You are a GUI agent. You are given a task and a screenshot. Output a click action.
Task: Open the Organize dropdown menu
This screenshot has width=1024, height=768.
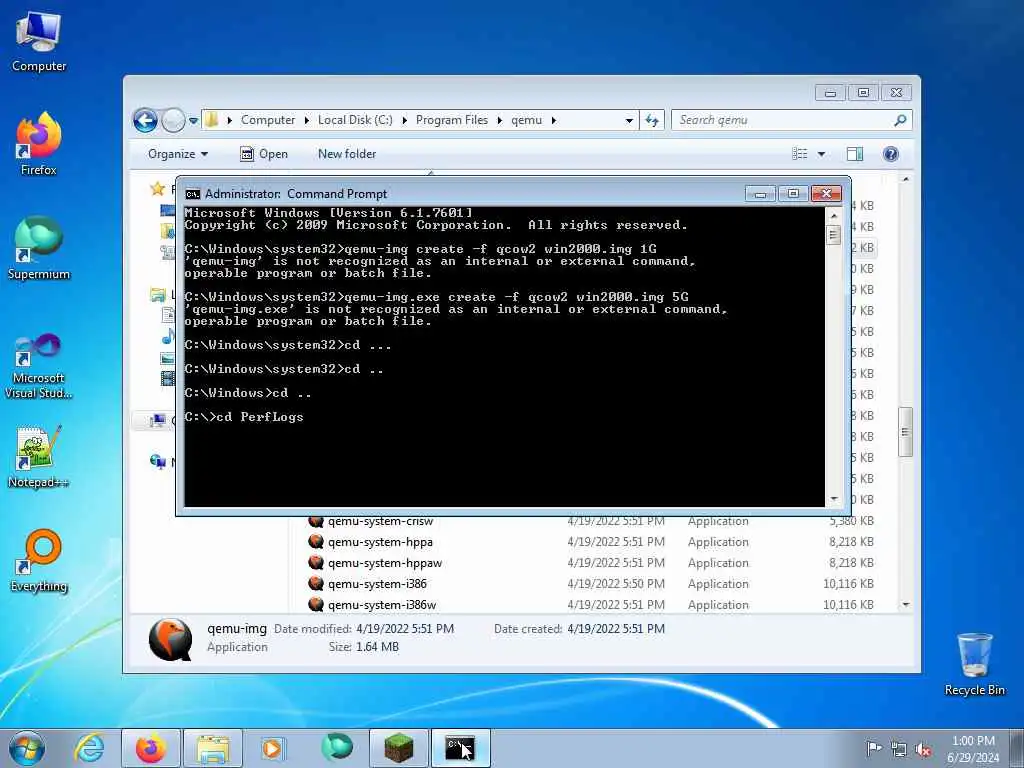[178, 154]
